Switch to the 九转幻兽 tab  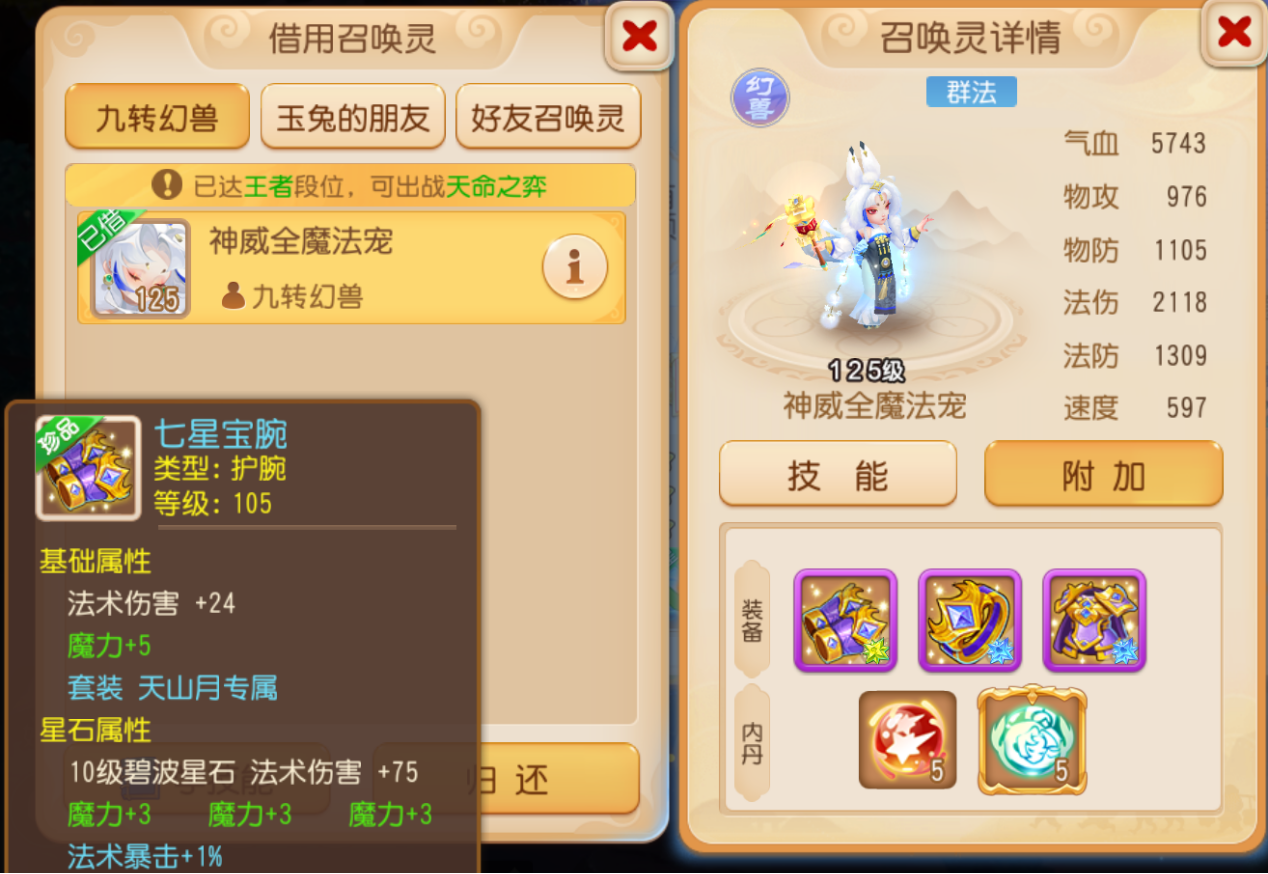pos(157,117)
